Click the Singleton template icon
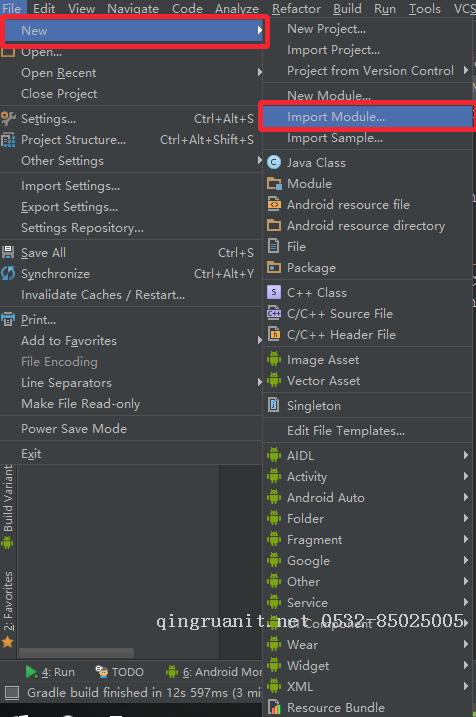Image resolution: width=476 pixels, height=717 pixels. 273,405
